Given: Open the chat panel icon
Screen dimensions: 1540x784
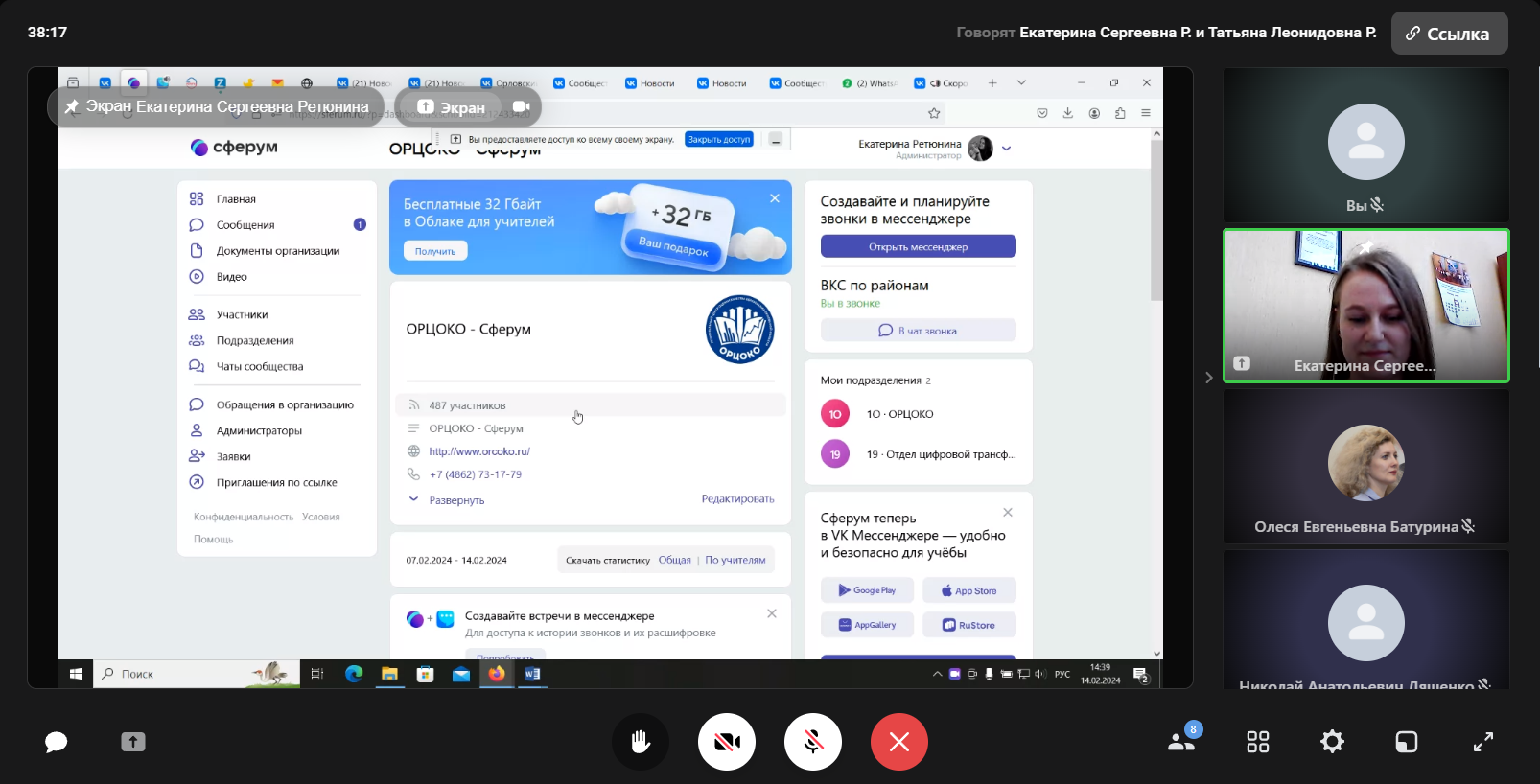Looking at the screenshot, I should coord(57,742).
